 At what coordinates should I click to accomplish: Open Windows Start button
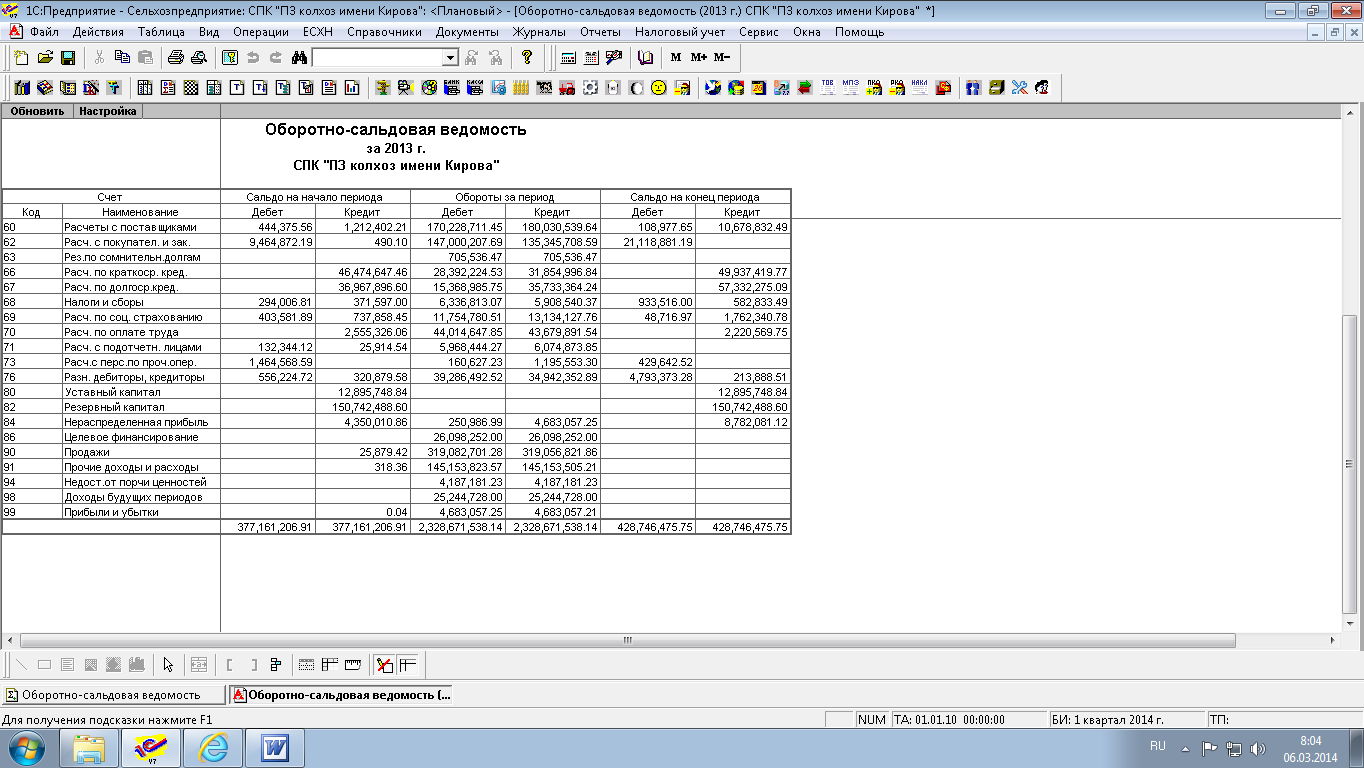26,748
